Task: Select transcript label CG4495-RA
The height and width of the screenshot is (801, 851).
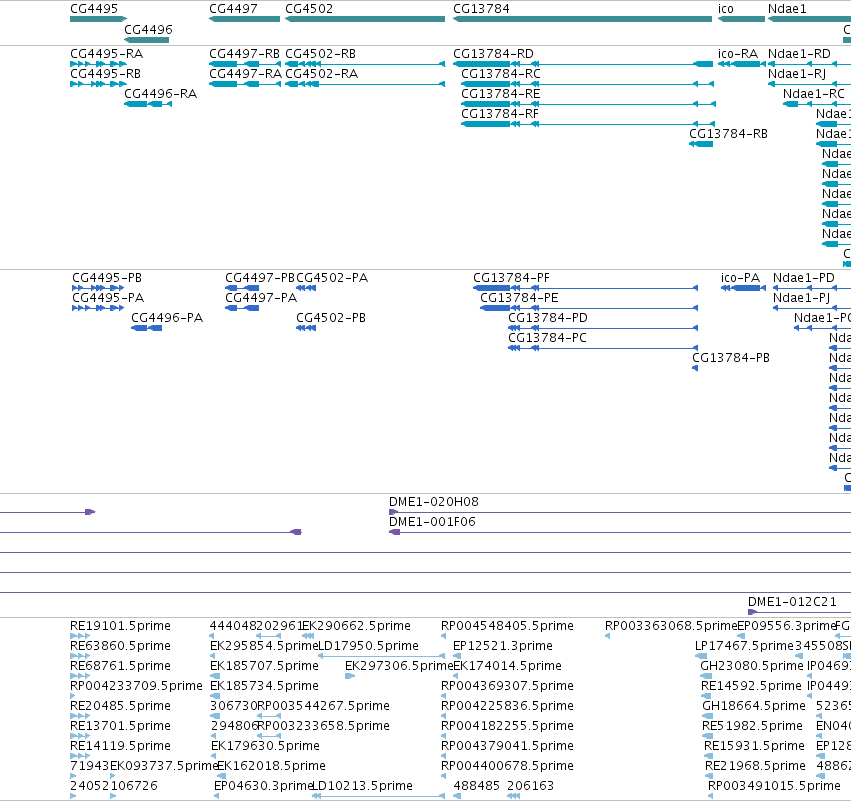Action: click(106, 54)
